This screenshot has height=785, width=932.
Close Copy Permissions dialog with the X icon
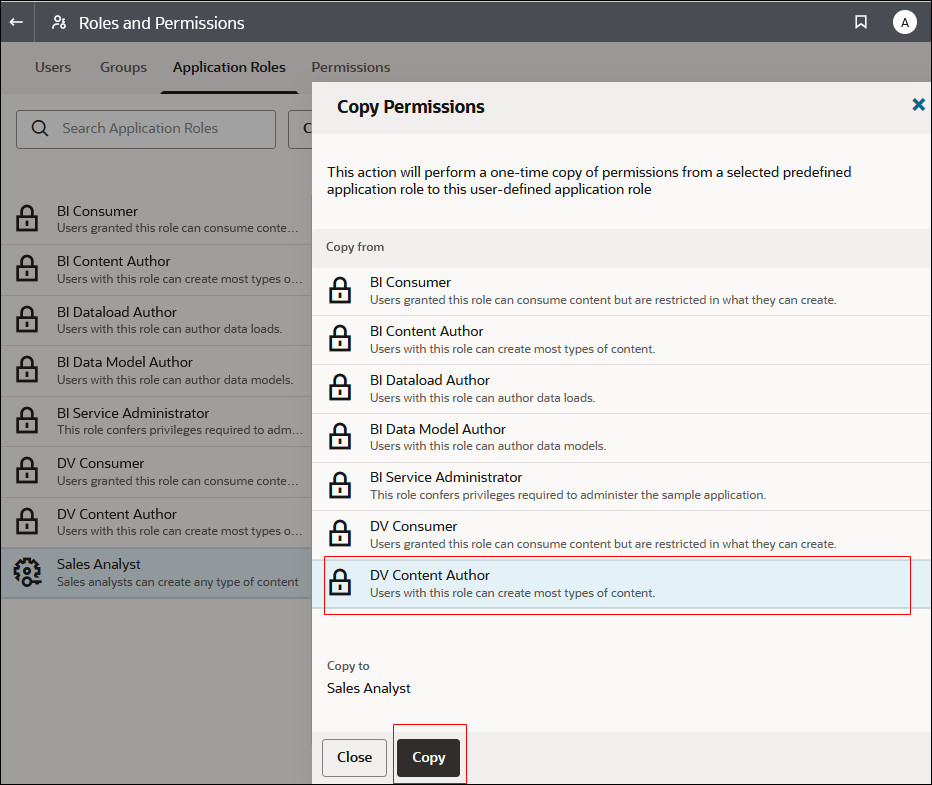(918, 105)
